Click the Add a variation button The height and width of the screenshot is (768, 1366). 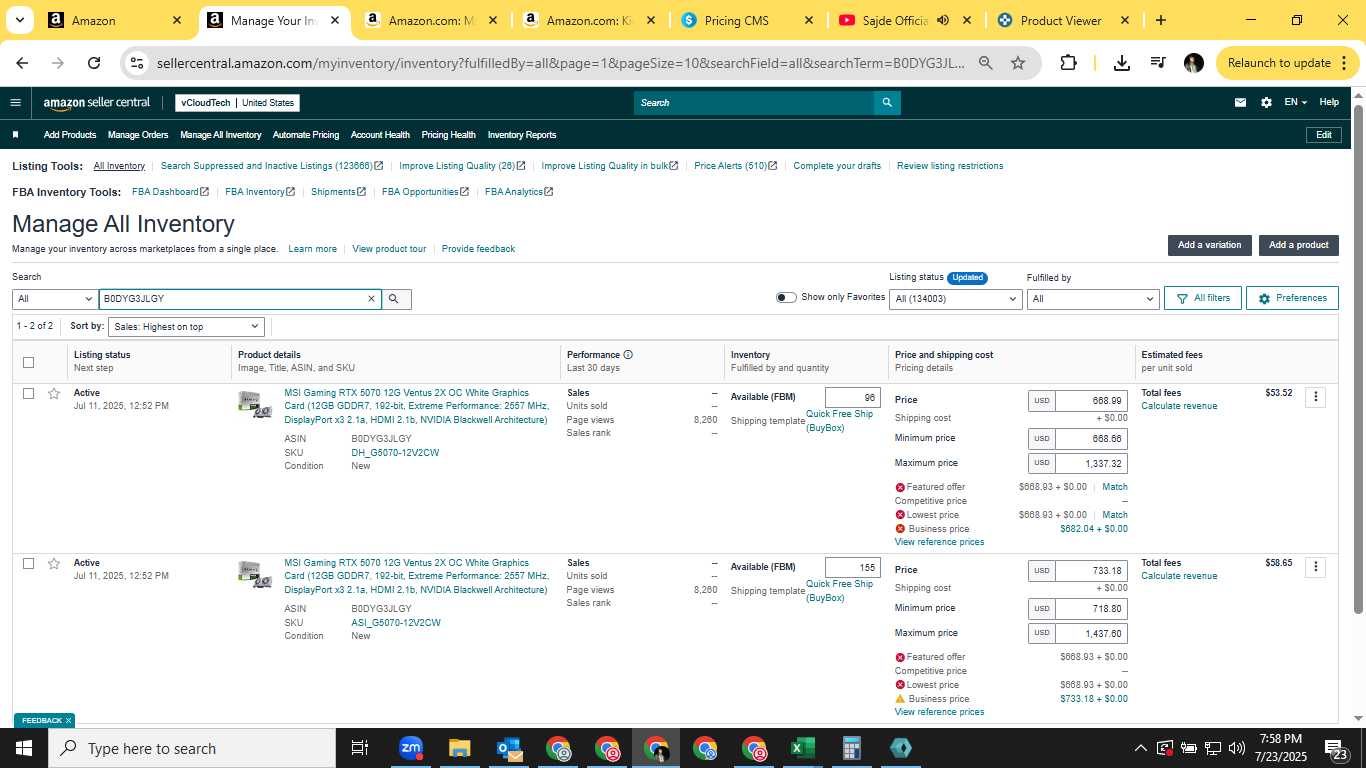point(1209,245)
